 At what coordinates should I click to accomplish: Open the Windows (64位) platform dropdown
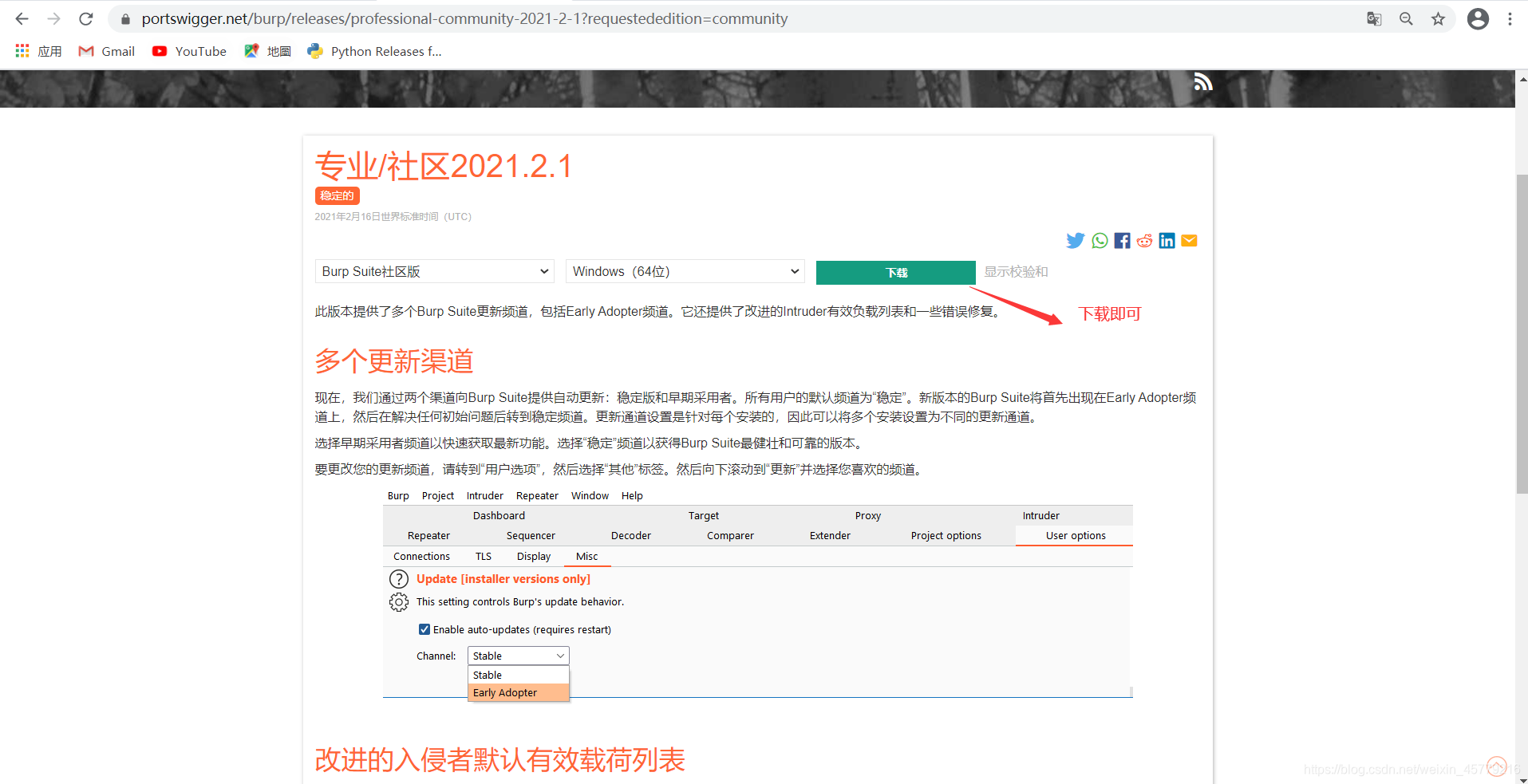[x=685, y=271]
